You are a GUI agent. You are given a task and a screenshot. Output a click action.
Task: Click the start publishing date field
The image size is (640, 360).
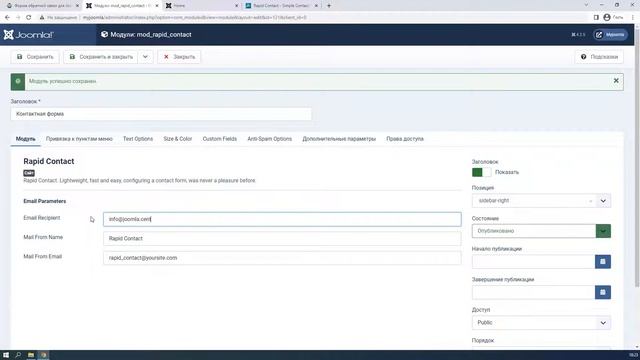tap(533, 262)
